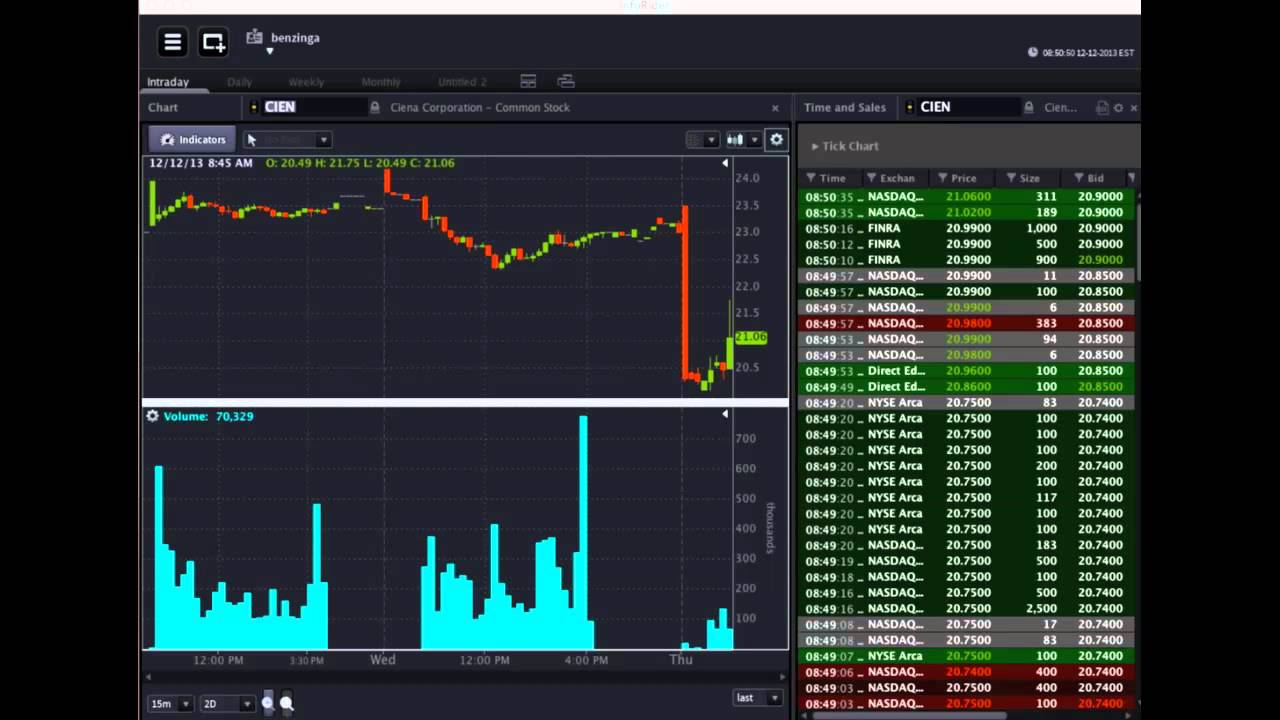Click the 08:50:16 FINRA trade row
Image resolution: width=1280 pixels, height=720 pixels.
click(x=967, y=228)
